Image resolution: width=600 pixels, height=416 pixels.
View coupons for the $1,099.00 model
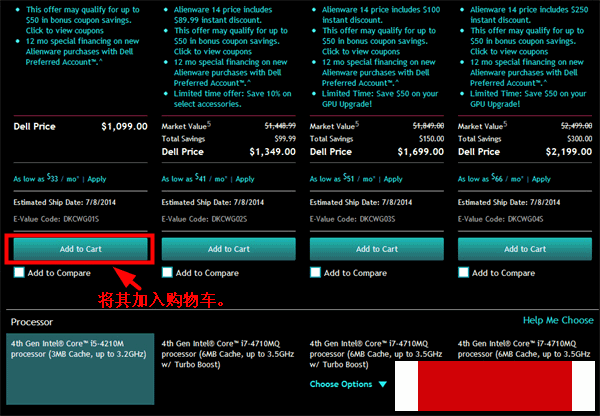pos(65,31)
